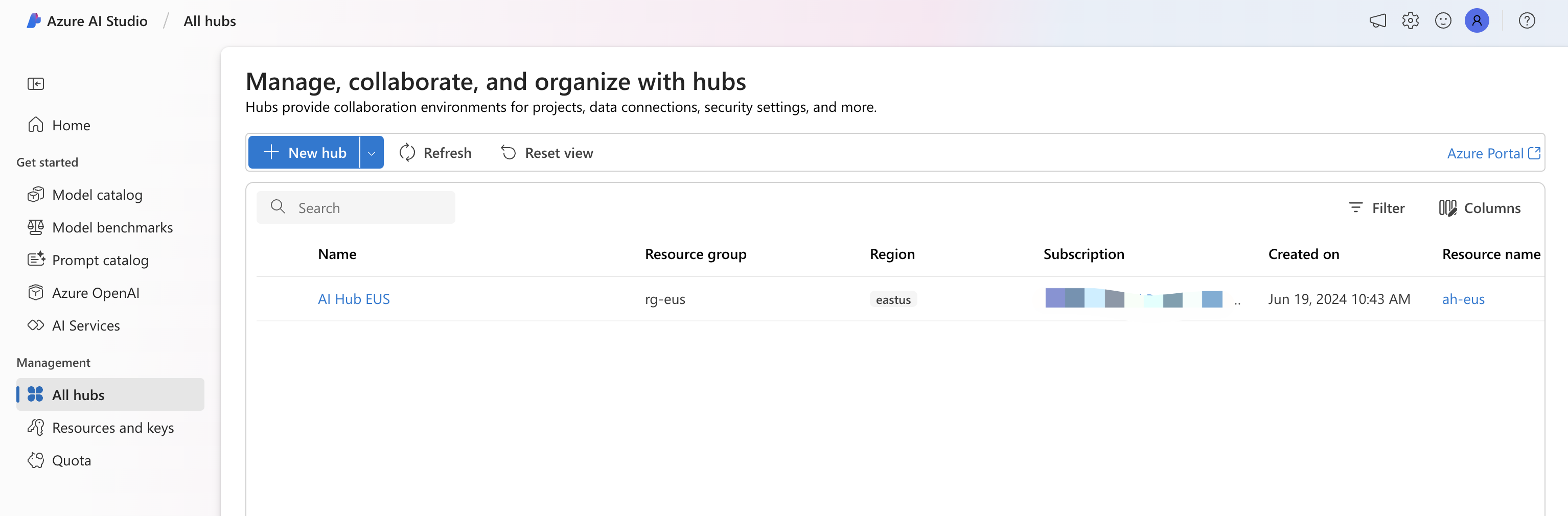Open the Azure Portal link
1568x516 pixels.
(x=1493, y=153)
